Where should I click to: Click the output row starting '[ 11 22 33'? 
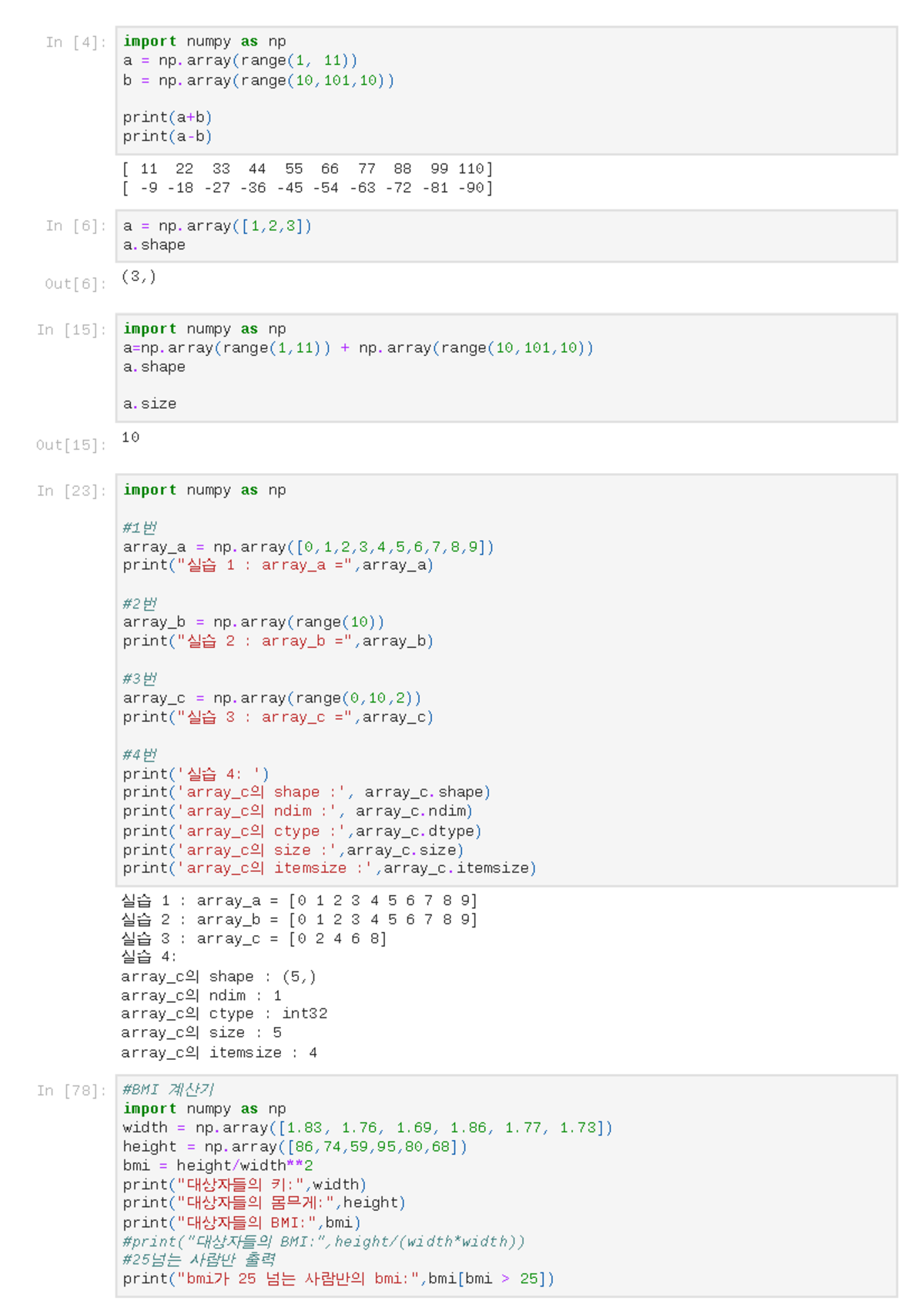point(307,169)
